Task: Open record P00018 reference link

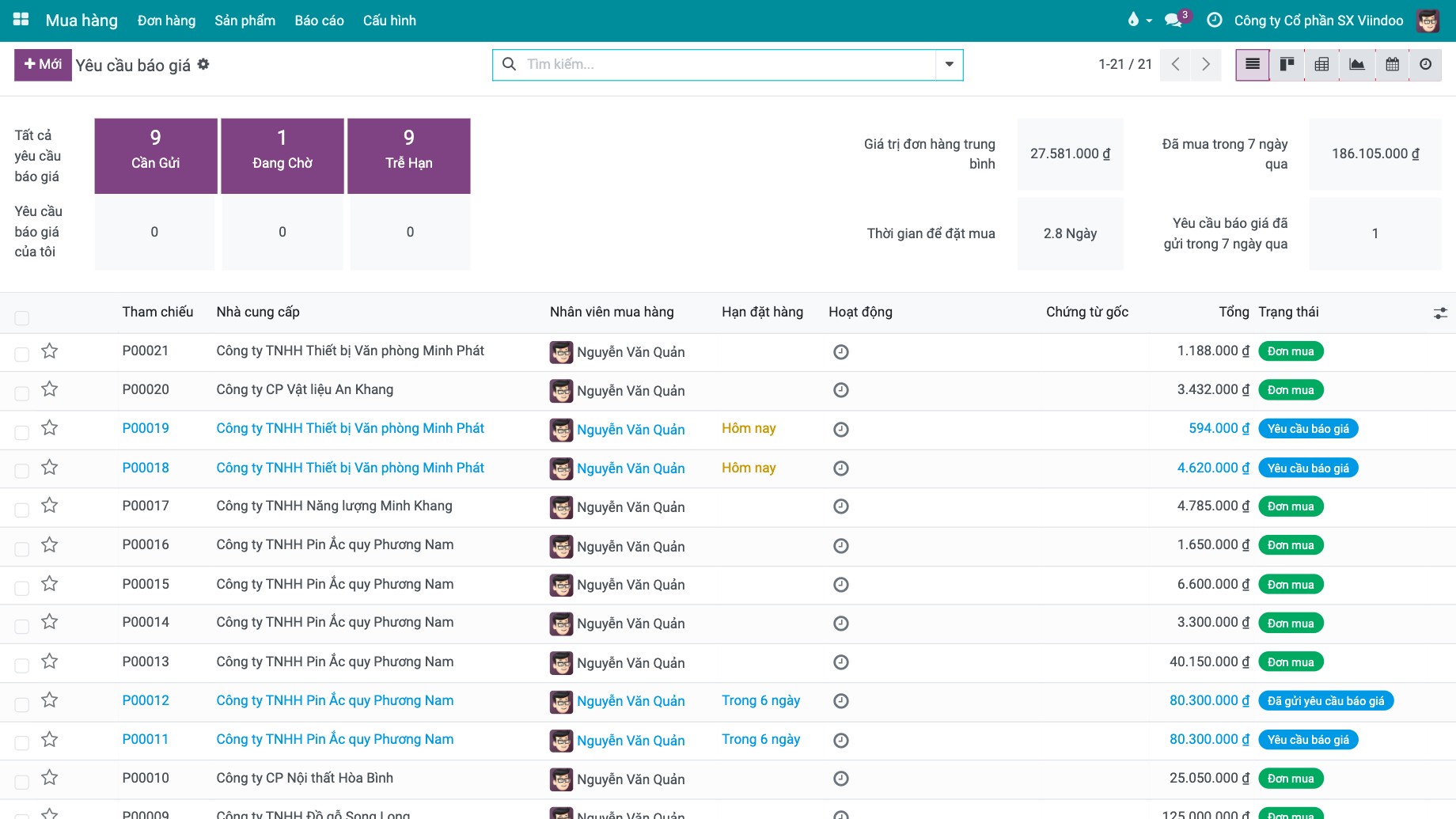Action: 146,468
